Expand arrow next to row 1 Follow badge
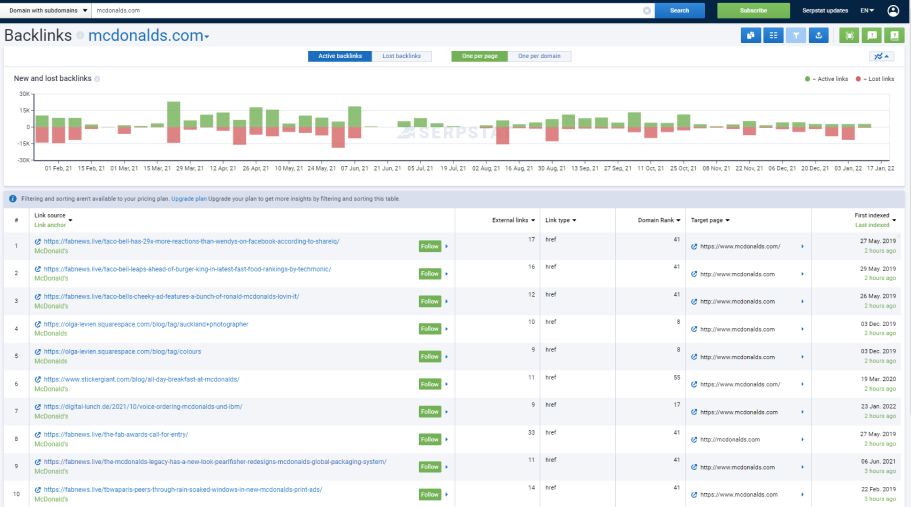 (446, 247)
